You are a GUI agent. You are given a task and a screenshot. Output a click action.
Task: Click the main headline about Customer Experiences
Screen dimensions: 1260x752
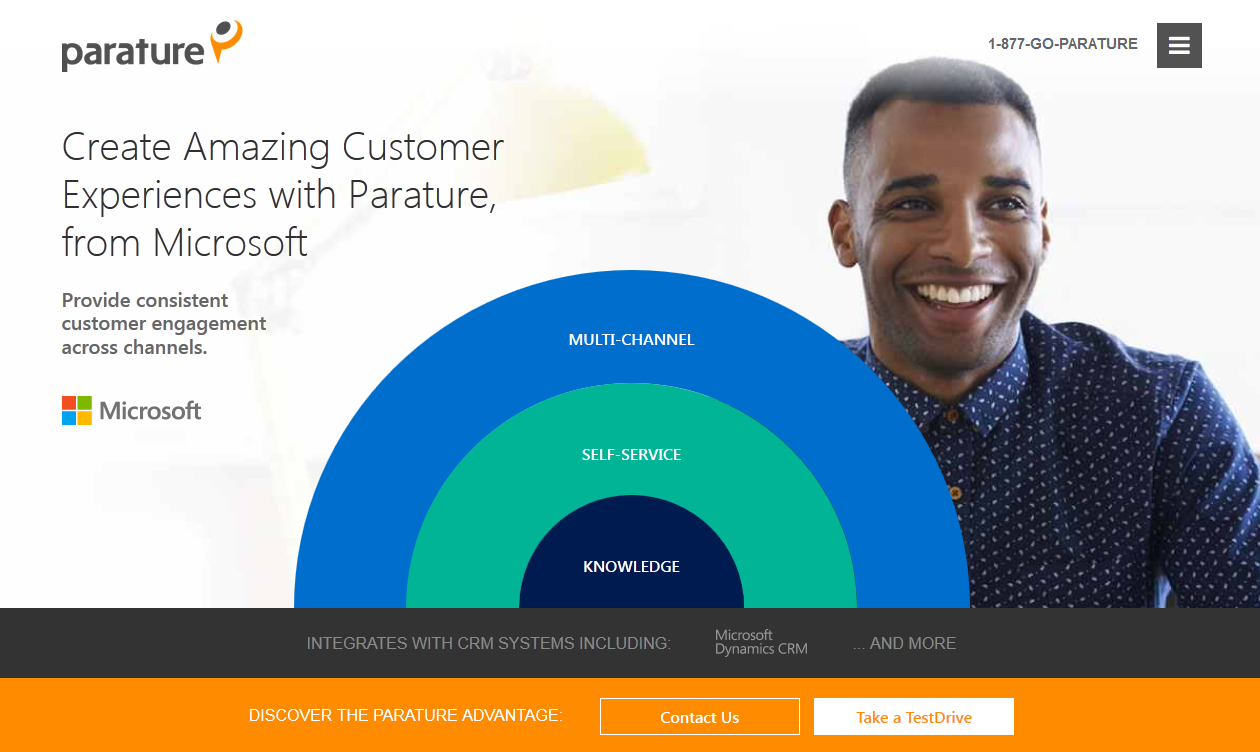point(283,195)
